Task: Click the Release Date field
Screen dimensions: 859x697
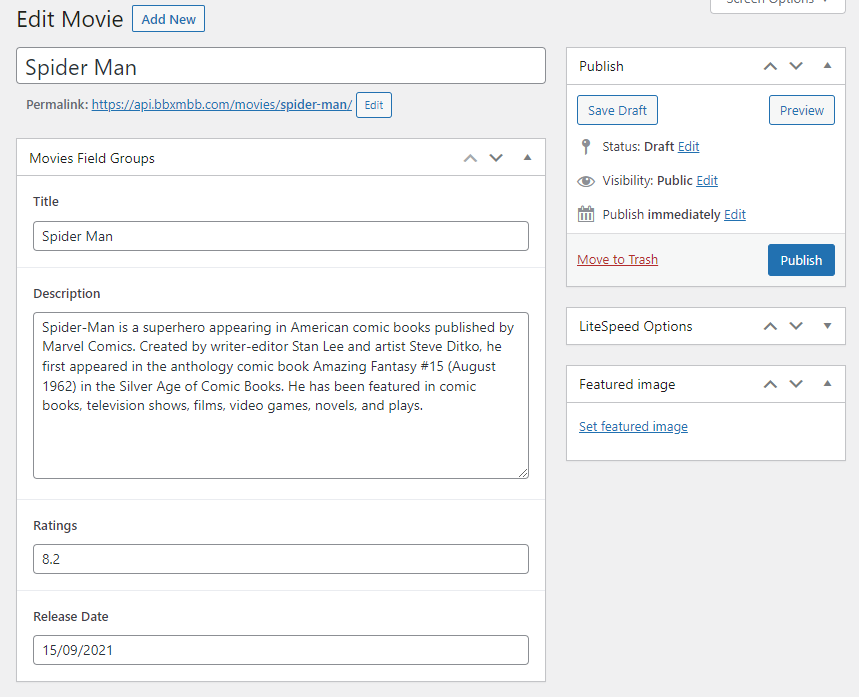Action: [280, 650]
